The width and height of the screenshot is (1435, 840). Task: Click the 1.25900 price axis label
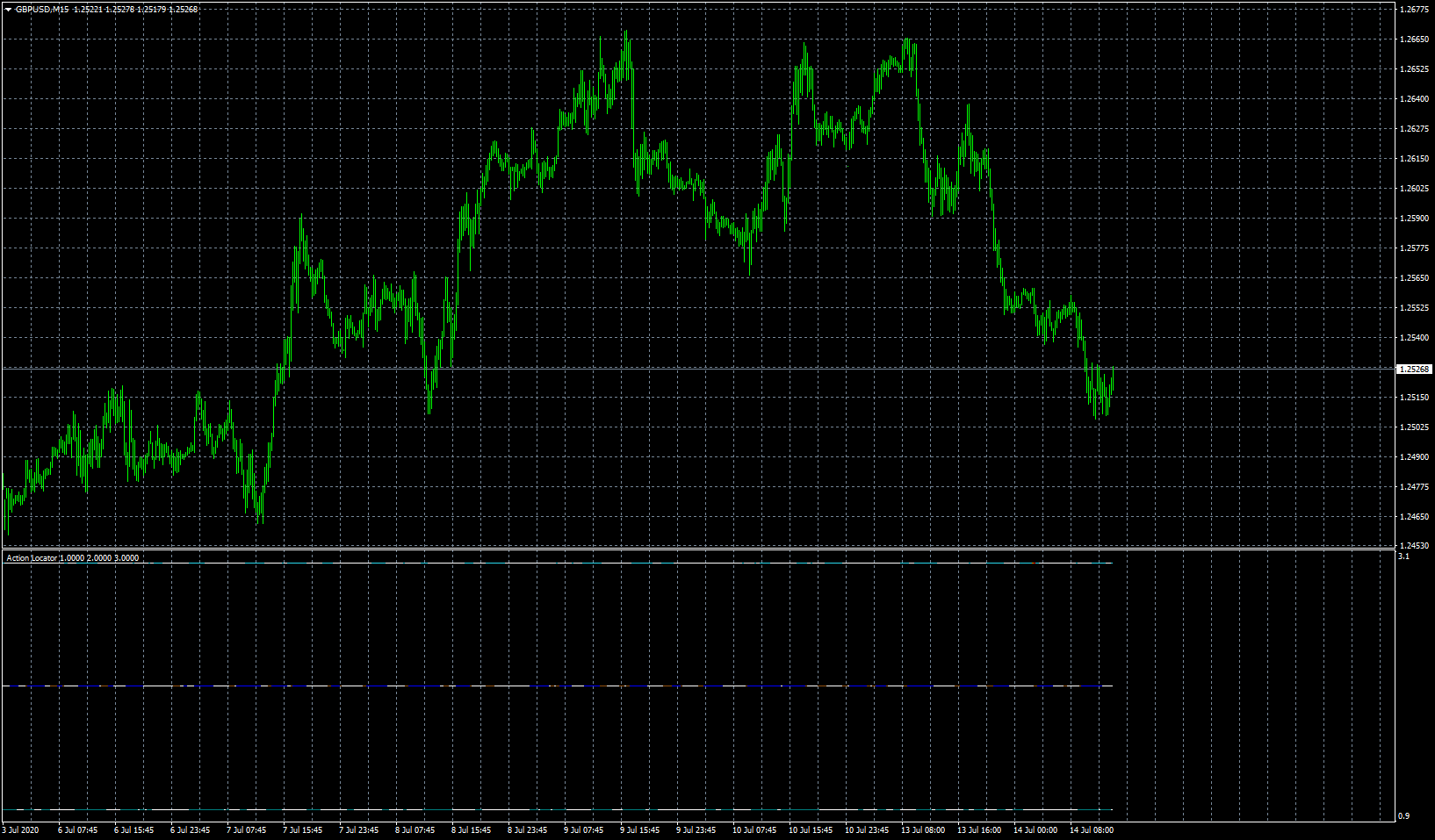[1414, 219]
